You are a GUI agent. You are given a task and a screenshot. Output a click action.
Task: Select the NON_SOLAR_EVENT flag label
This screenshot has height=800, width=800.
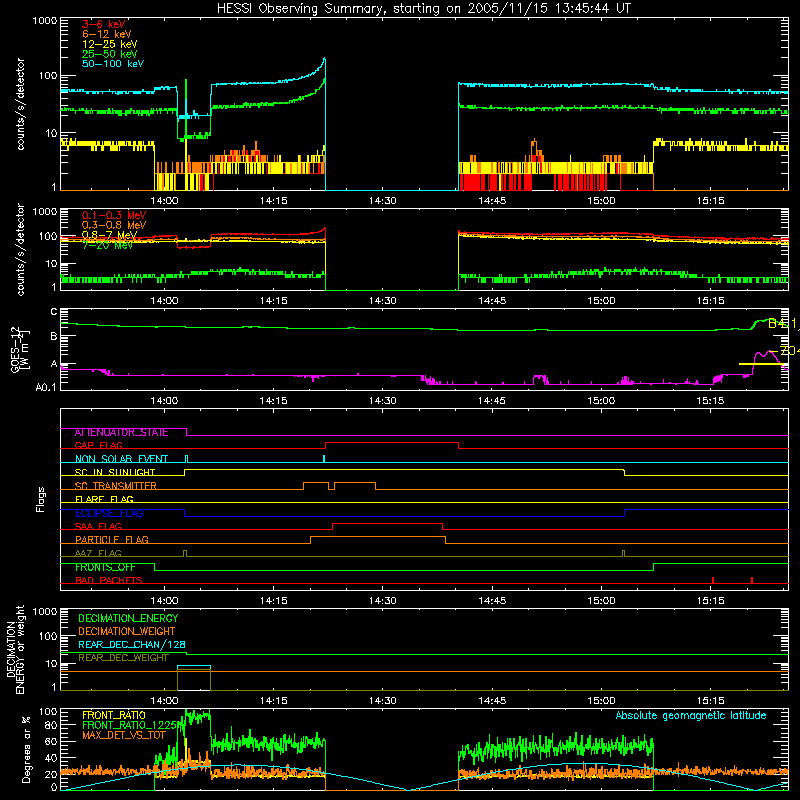pos(121,459)
